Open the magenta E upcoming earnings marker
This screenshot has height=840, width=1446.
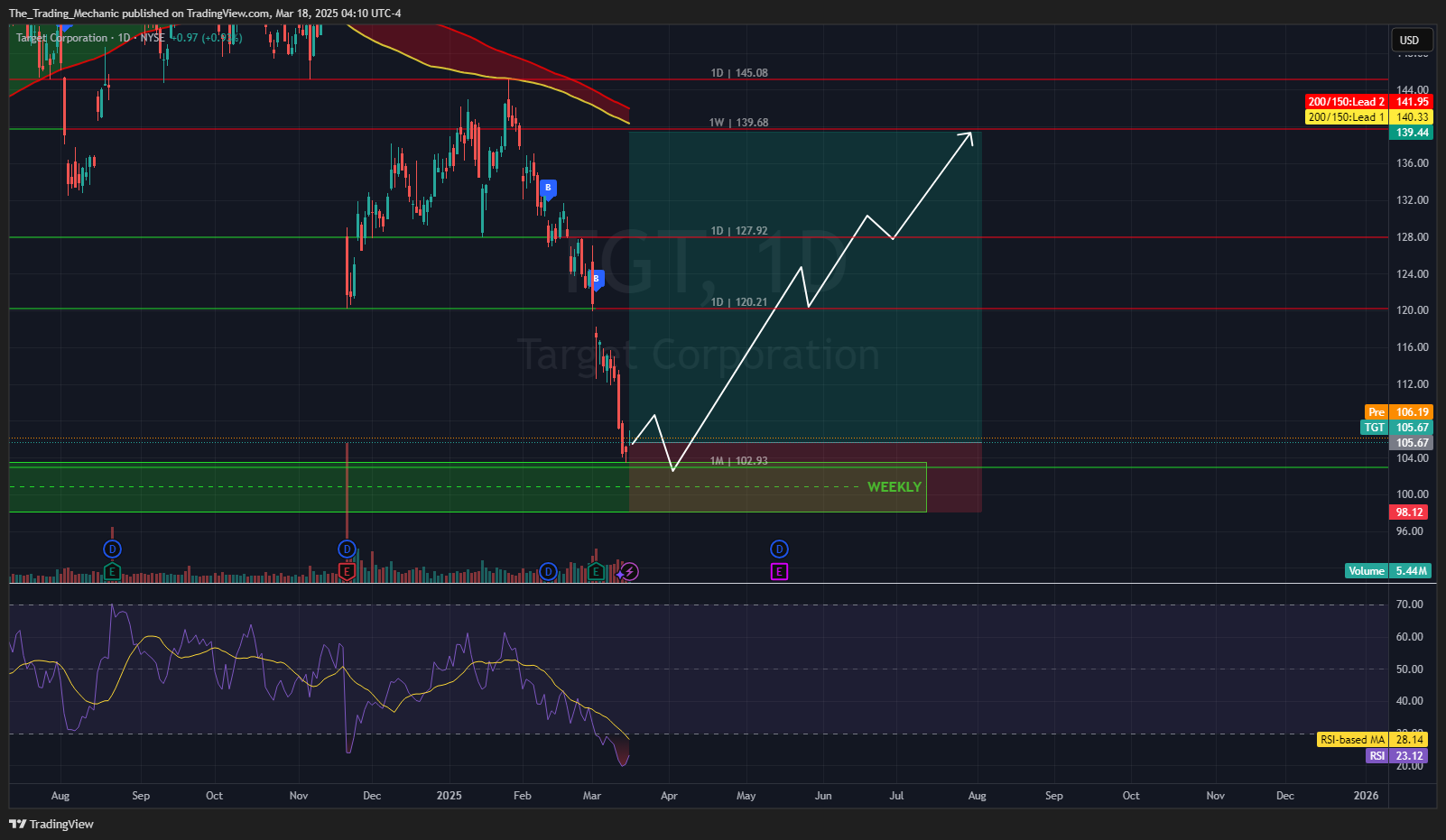point(779,571)
